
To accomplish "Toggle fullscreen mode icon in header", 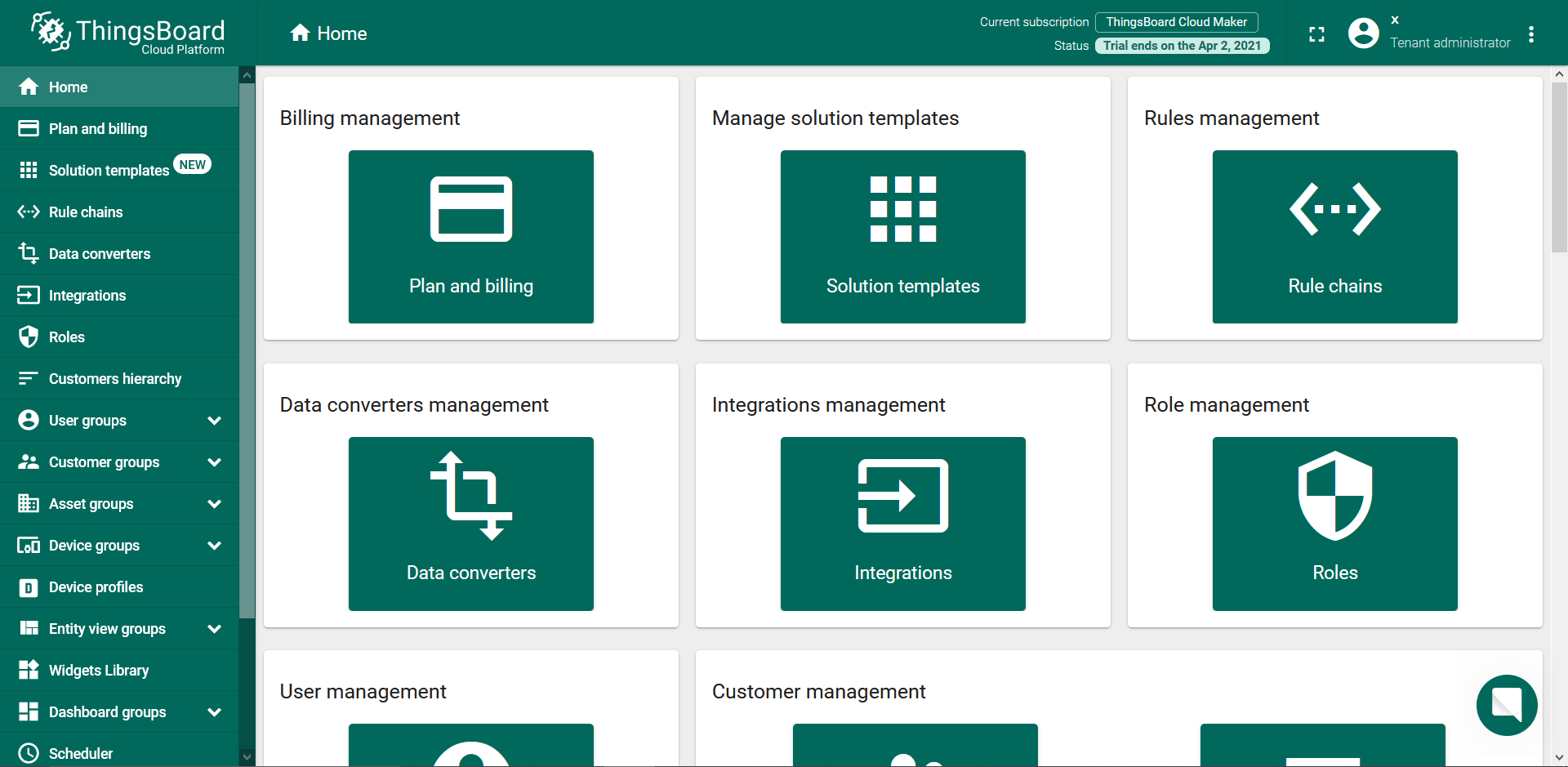I will click(x=1316, y=34).
